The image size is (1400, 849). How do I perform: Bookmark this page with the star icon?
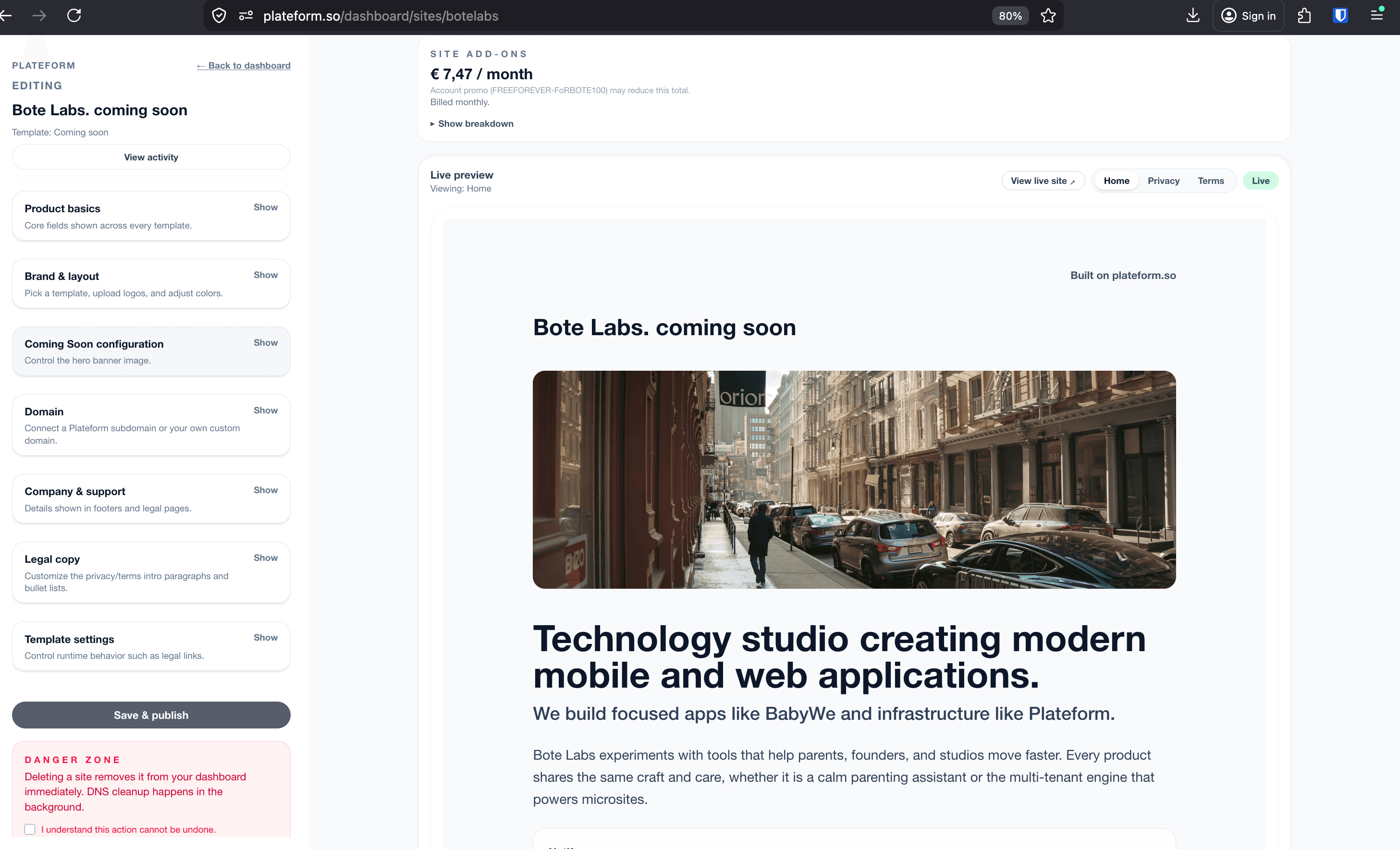click(1048, 16)
